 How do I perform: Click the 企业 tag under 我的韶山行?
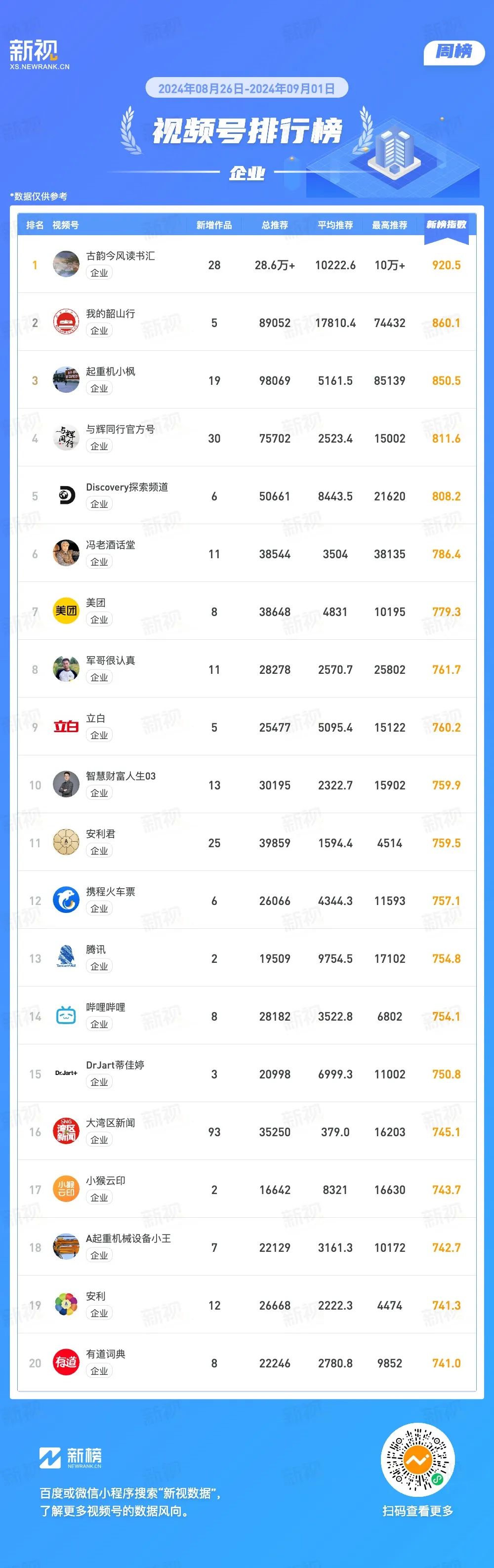[99, 330]
